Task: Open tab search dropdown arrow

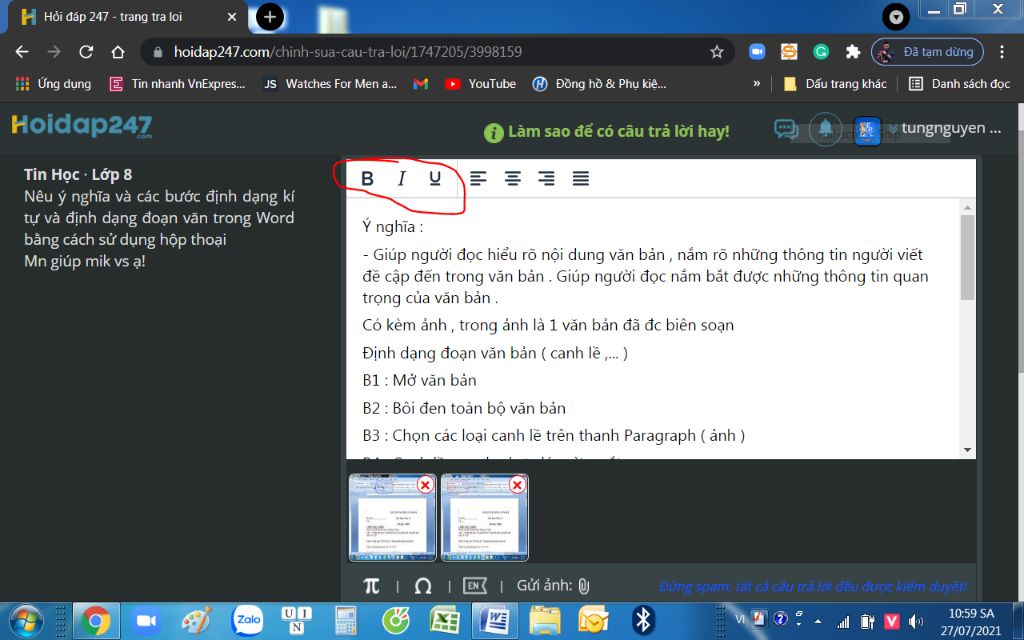Action: coord(896,17)
